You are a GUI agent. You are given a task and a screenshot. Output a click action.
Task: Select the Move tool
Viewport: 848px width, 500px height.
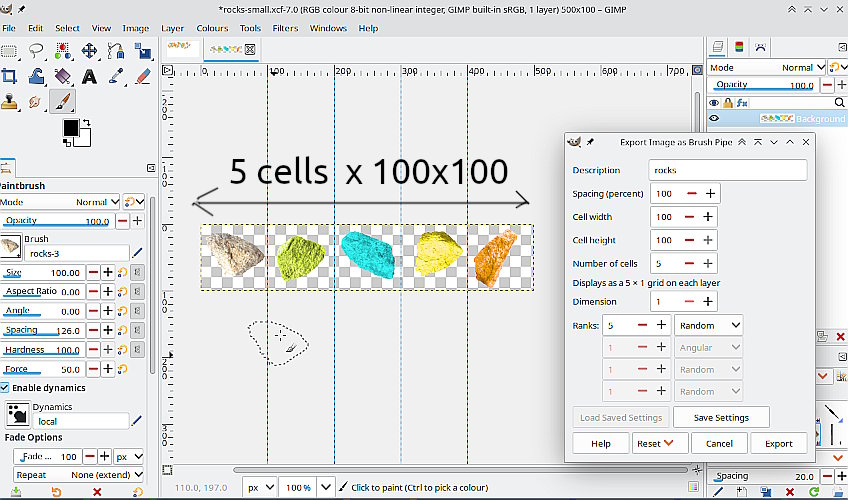pos(89,50)
